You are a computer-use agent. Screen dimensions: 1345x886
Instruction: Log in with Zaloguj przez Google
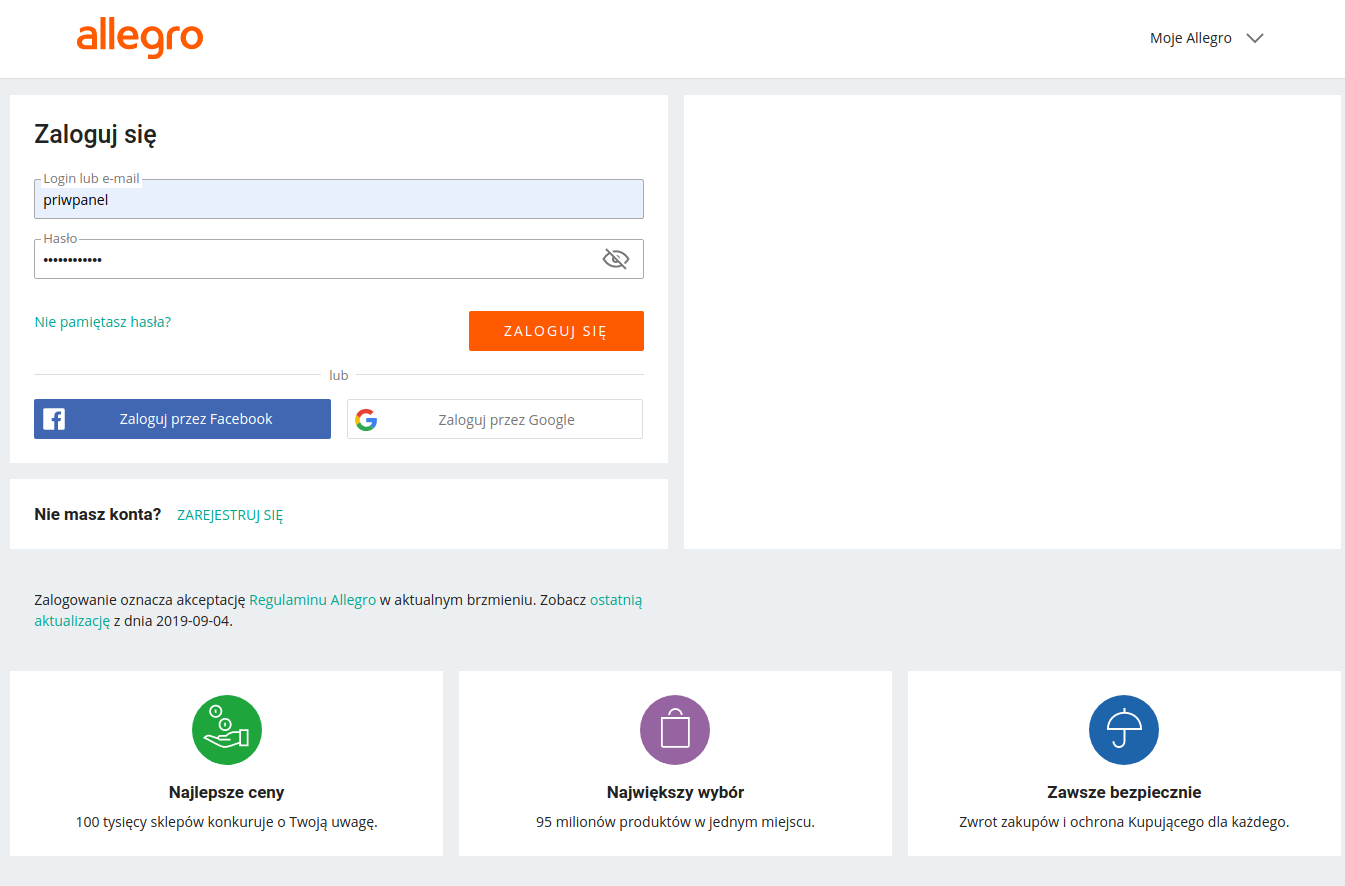coord(495,419)
